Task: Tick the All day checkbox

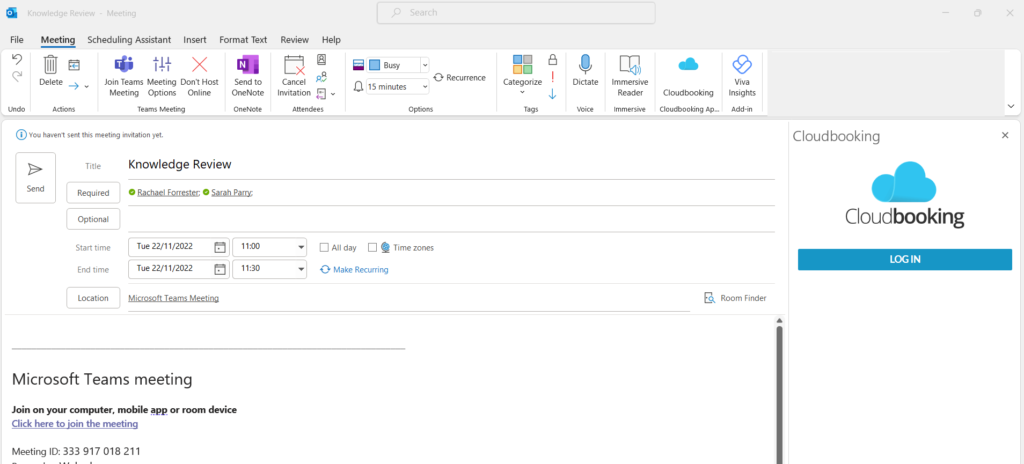Action: click(x=323, y=248)
